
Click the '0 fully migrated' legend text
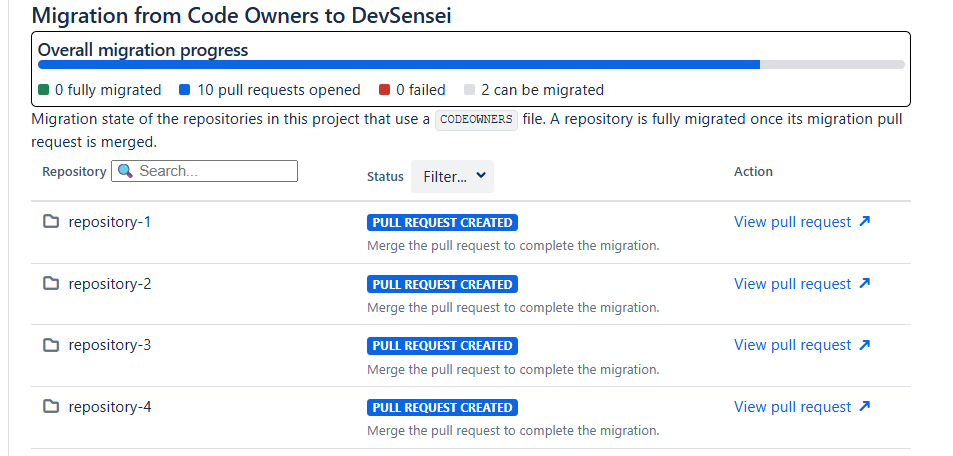(108, 90)
